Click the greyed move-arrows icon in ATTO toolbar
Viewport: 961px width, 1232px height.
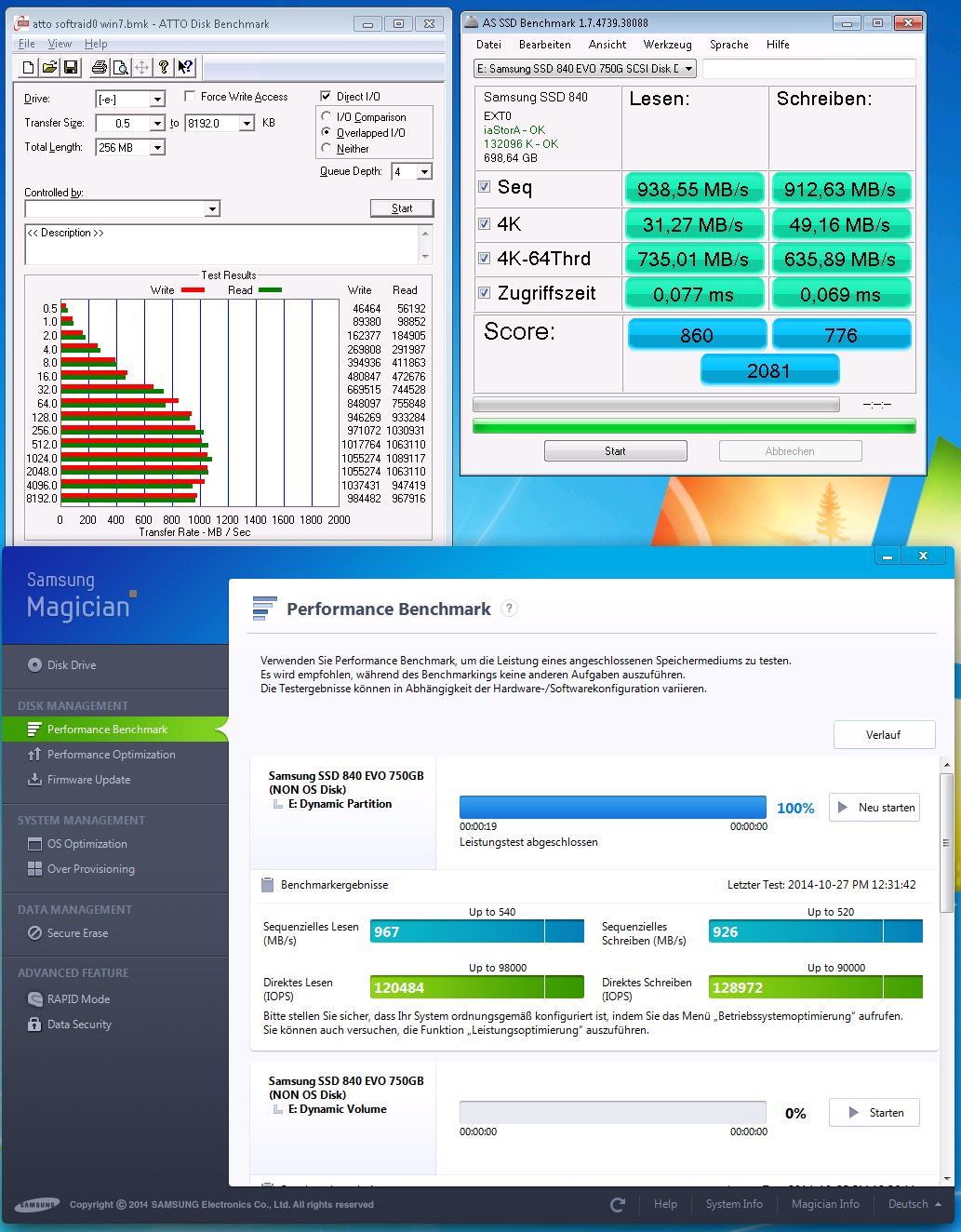[x=142, y=67]
